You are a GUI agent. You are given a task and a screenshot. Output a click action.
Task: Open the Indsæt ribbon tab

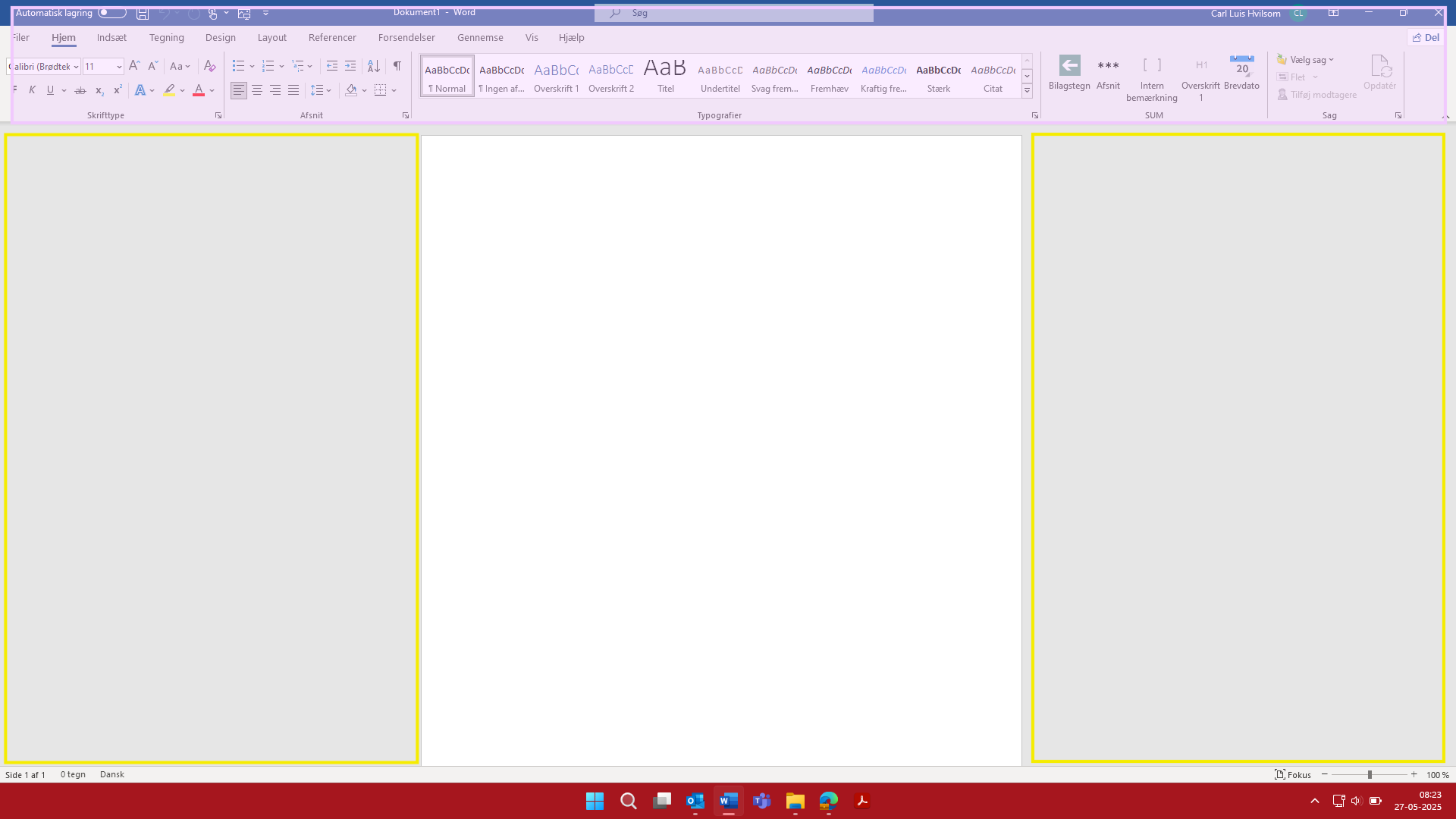(111, 37)
